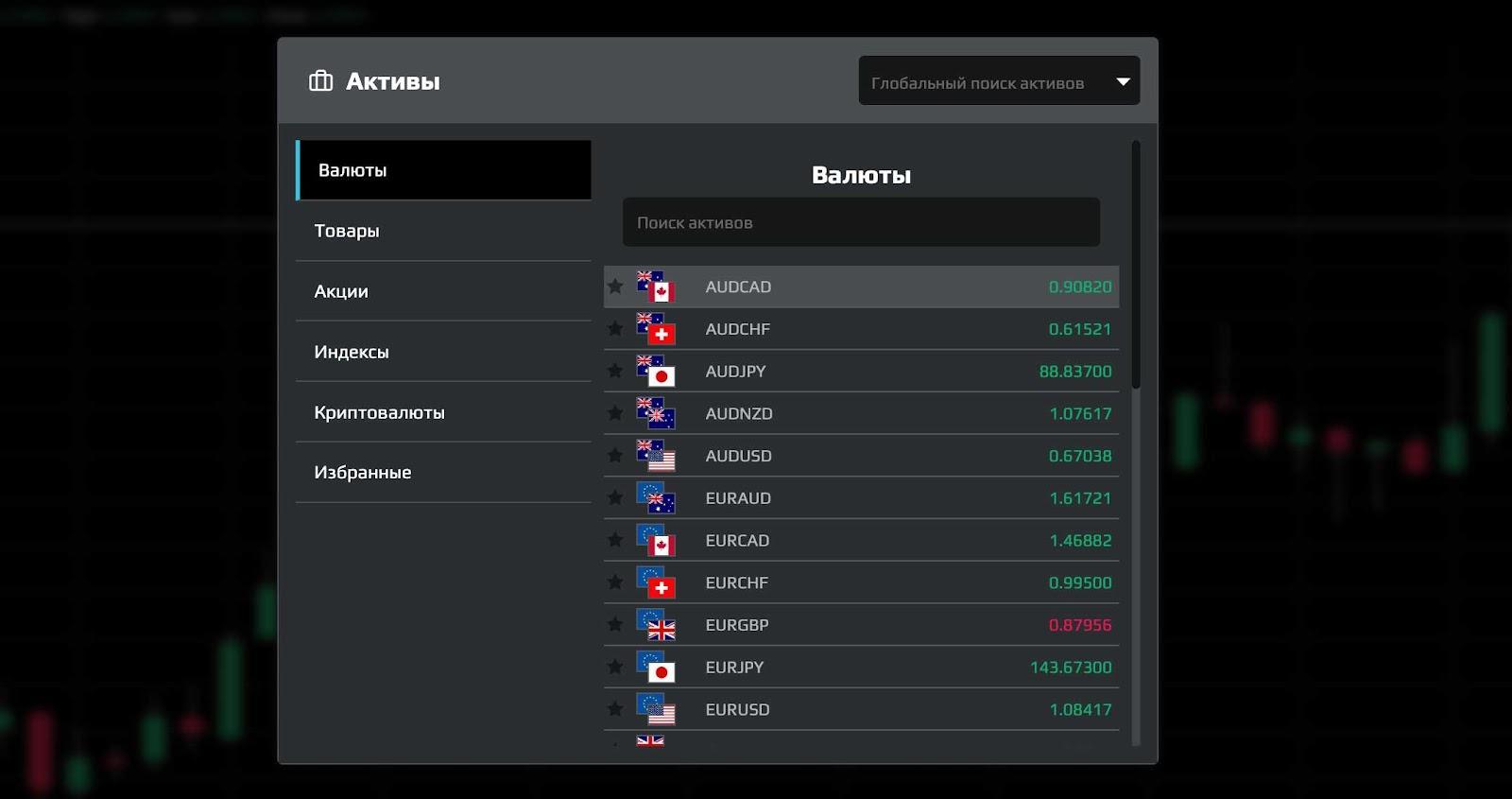Click the EURUSD flag pair icon
The image size is (1512, 799).
click(656, 709)
